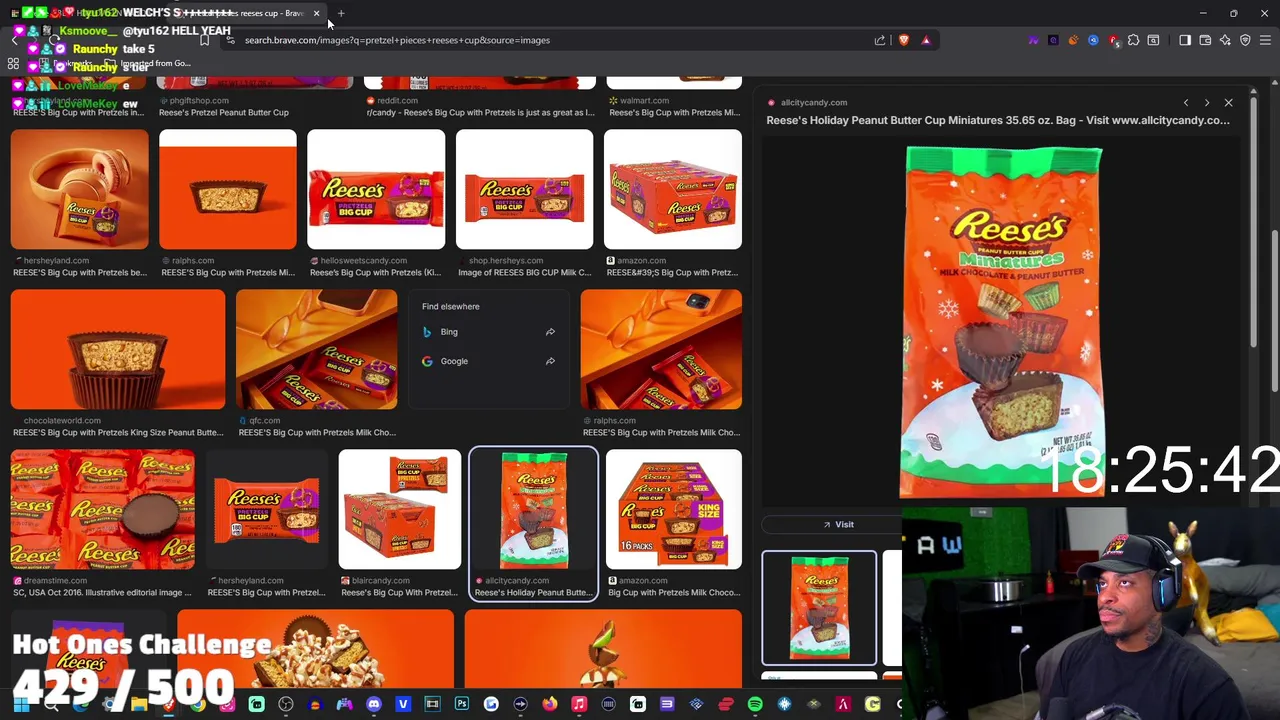Search elsewhere on Bing
Image resolution: width=1280 pixels, height=720 pixels.
tap(449, 332)
